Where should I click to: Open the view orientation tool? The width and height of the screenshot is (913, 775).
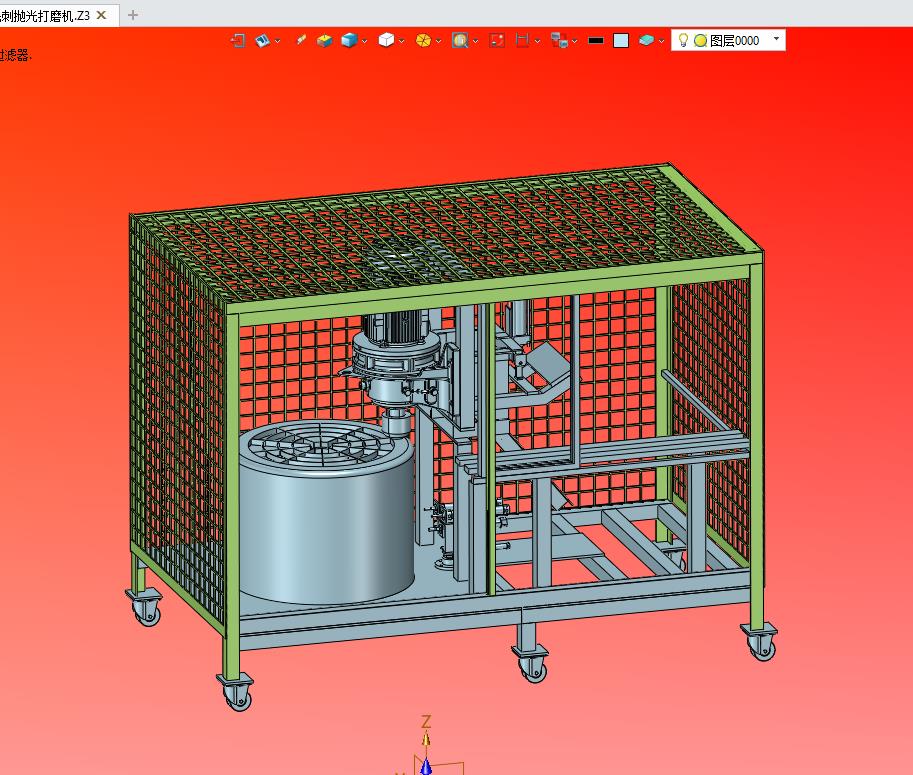pyautogui.click(x=262, y=40)
